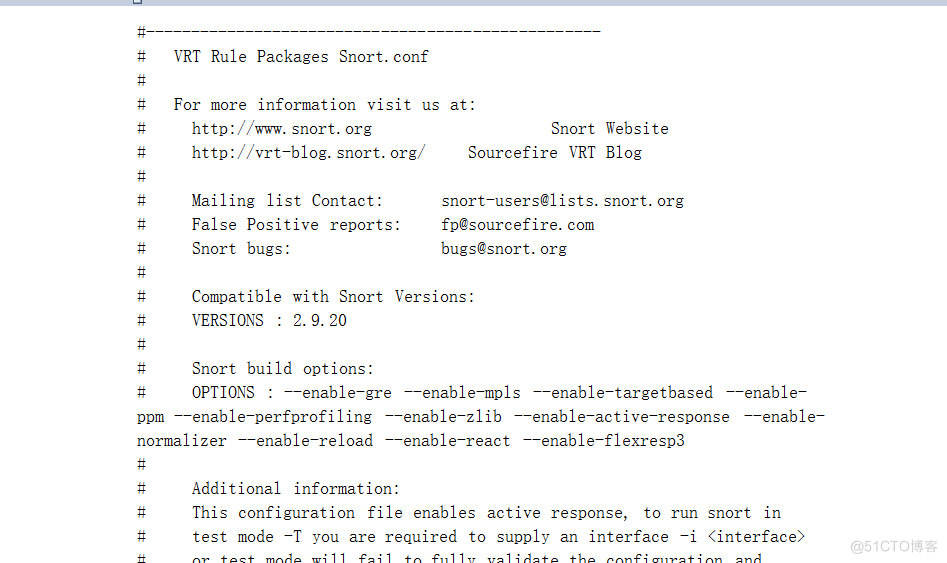Click the "Snort build options:" line
The height and width of the screenshot is (563, 947).
click(282, 369)
